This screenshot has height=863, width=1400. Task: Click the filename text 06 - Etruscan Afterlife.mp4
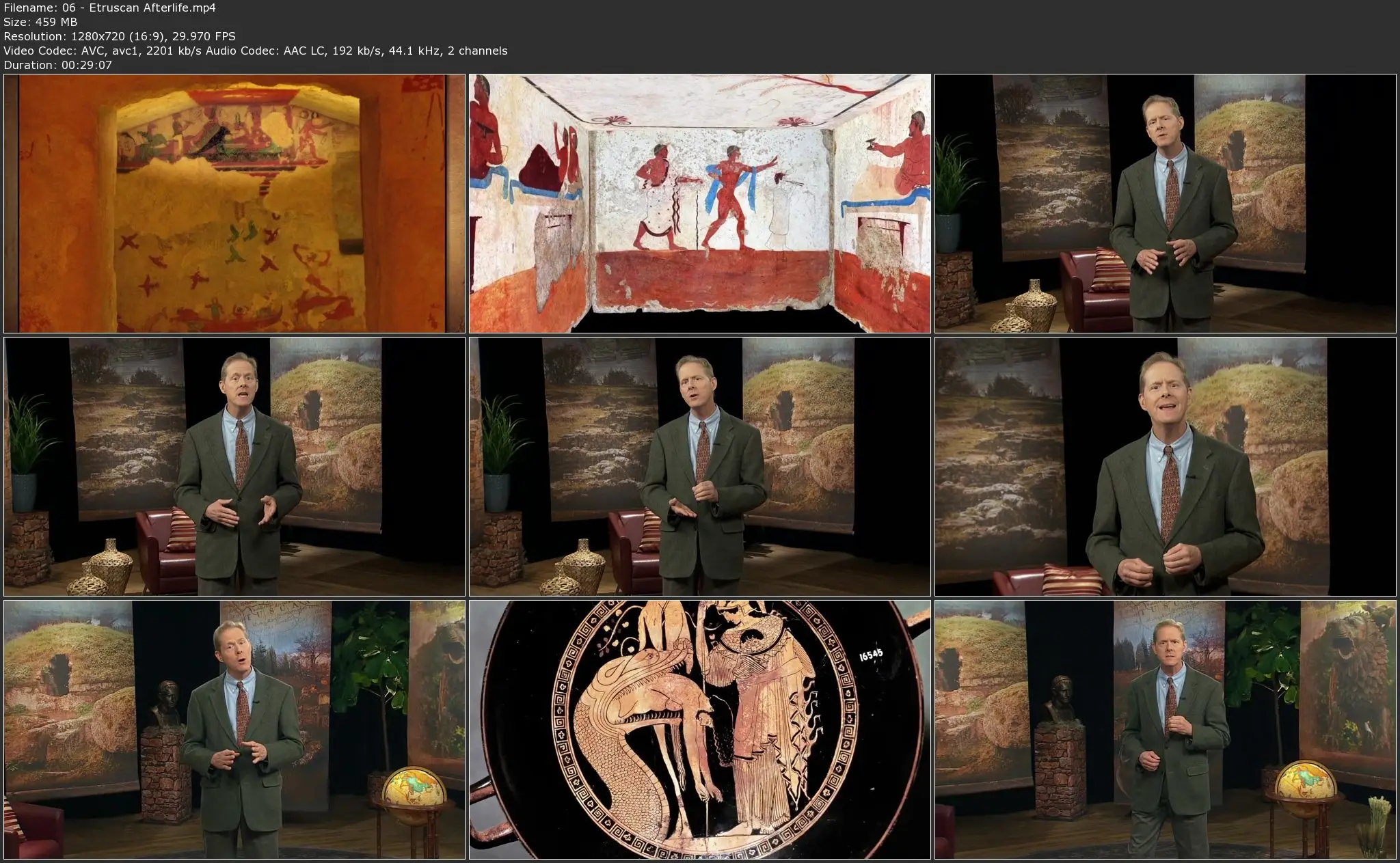(139, 8)
